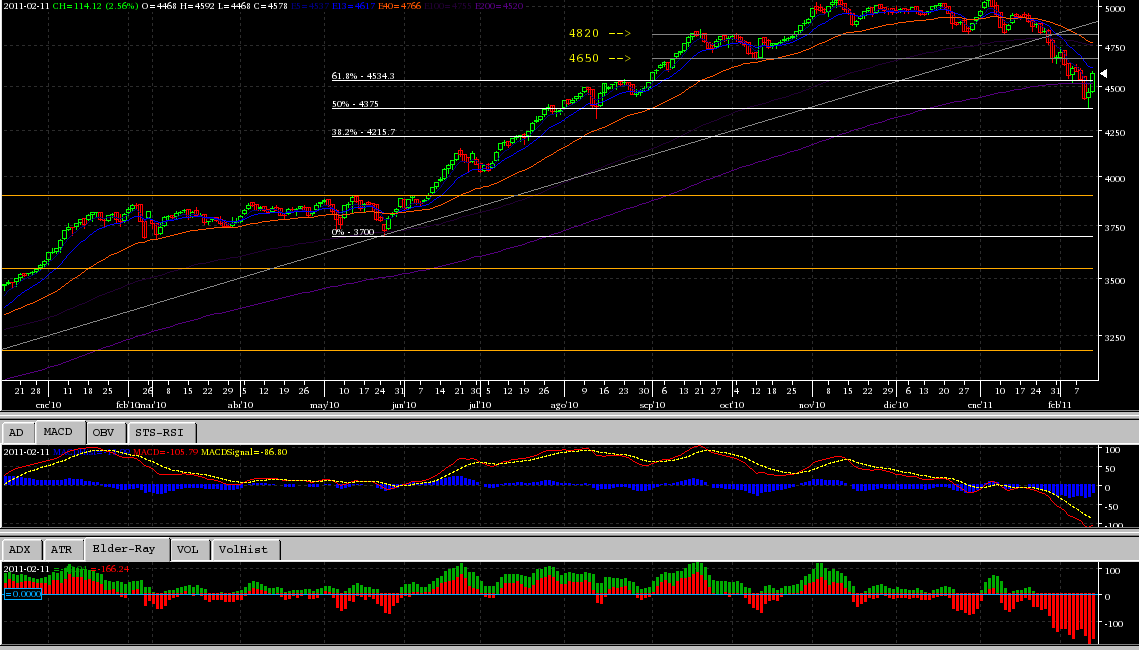Click the nov'10 label on the date axis
This screenshot has width=1139, height=650.
[x=812, y=406]
